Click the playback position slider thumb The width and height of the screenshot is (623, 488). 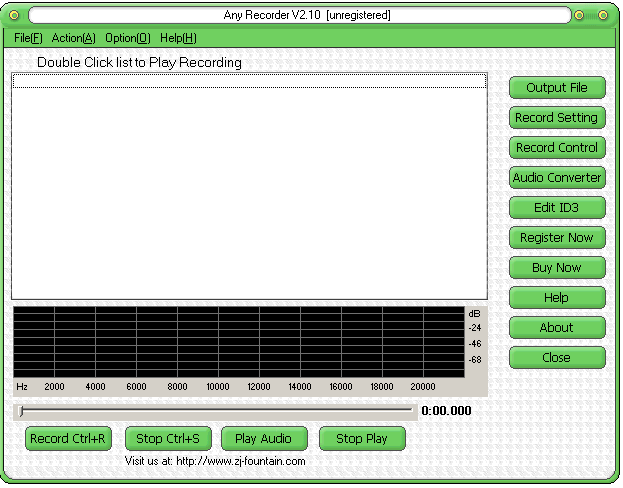point(21,412)
